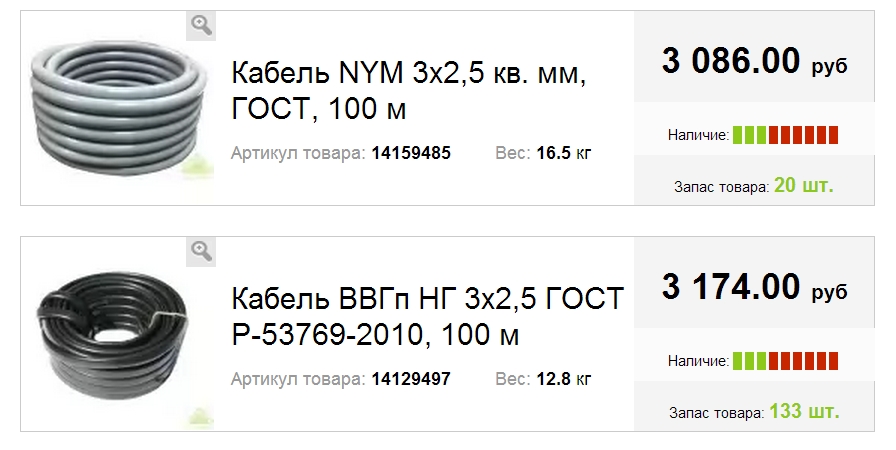The height and width of the screenshot is (450, 896).
Task: Click article number 14159485
Action: 411,154
